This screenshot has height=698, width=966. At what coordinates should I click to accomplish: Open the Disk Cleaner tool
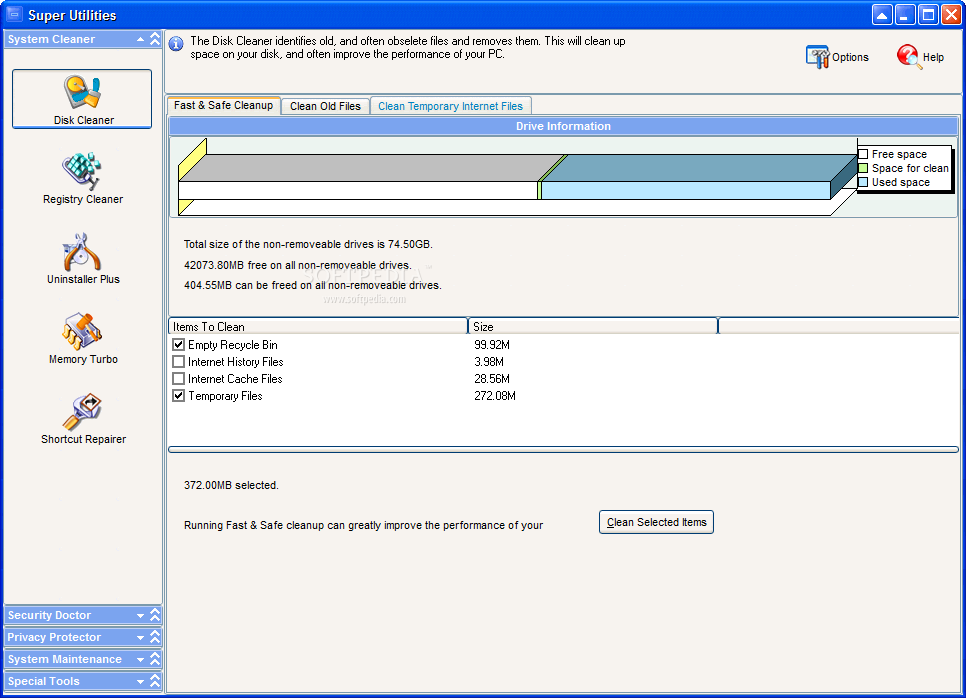click(82, 99)
